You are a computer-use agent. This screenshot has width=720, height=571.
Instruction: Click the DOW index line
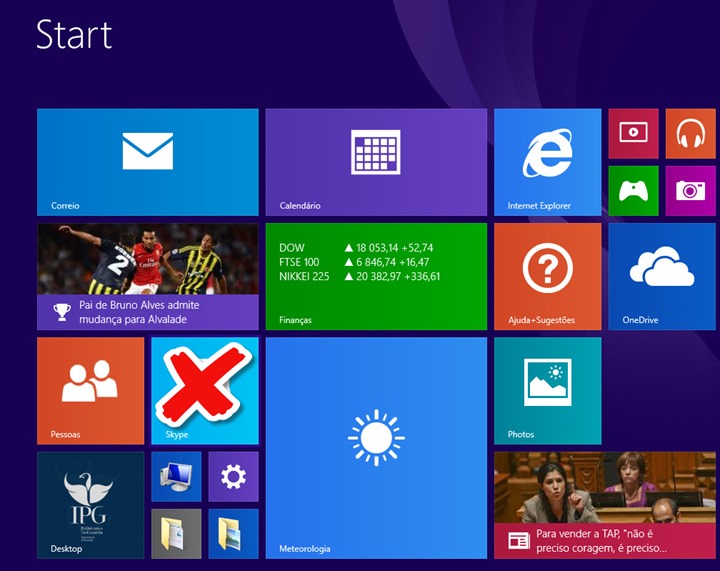[356, 248]
